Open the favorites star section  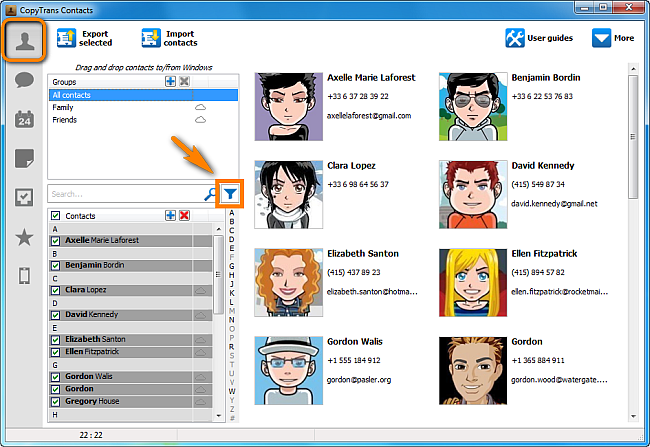tap(26, 237)
